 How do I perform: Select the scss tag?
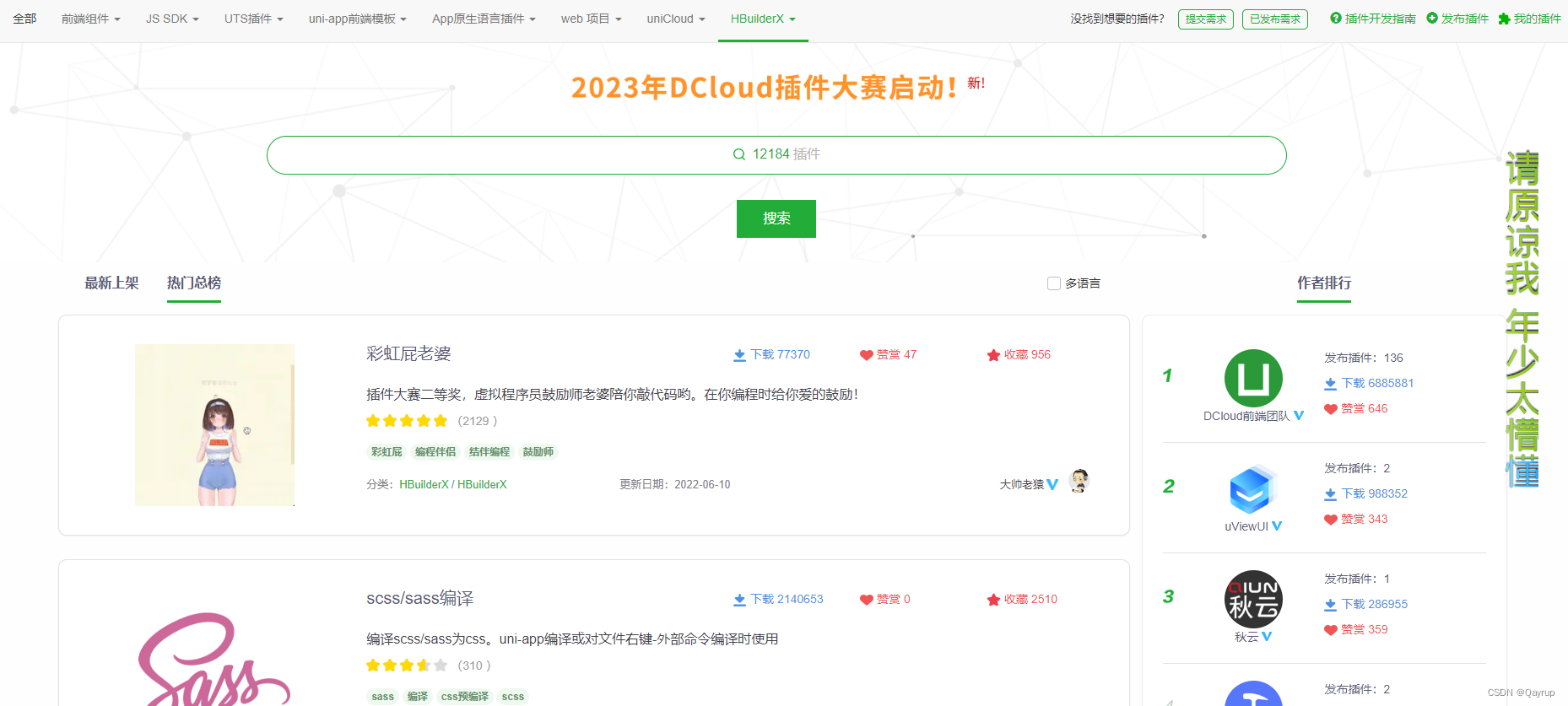point(513,697)
